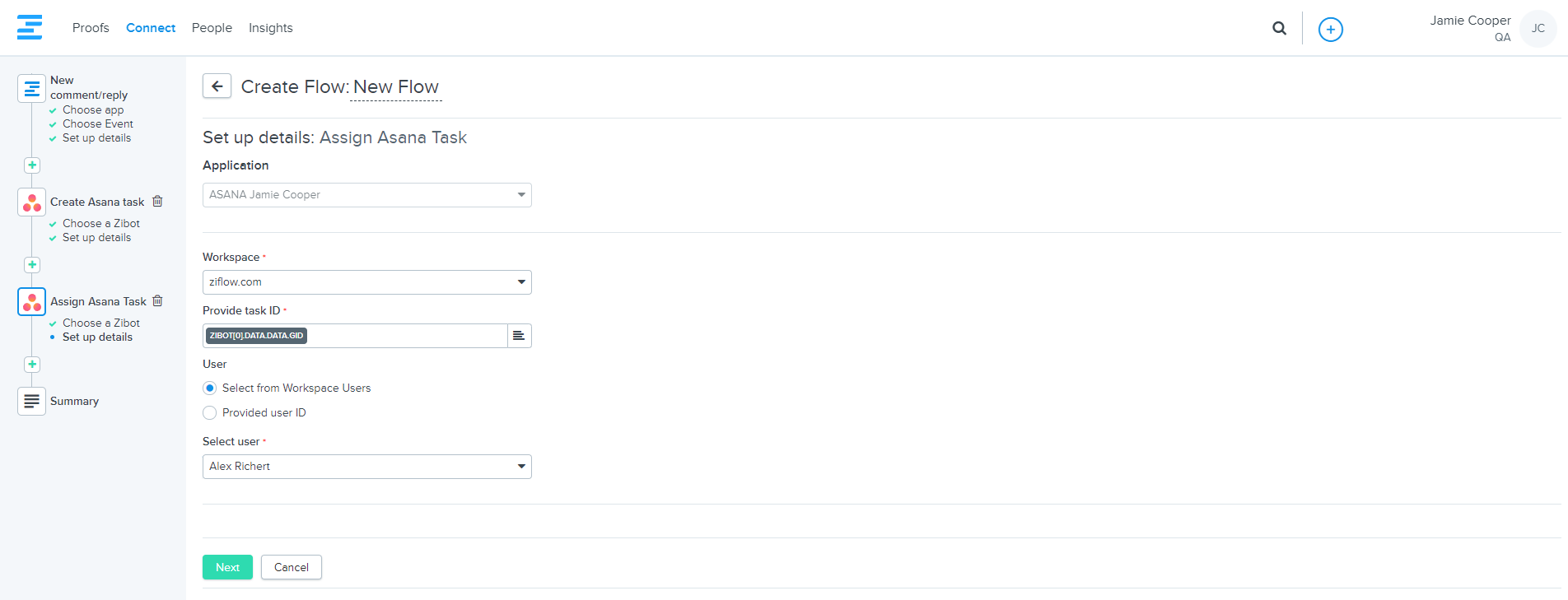Open the Insights tab

click(x=270, y=28)
